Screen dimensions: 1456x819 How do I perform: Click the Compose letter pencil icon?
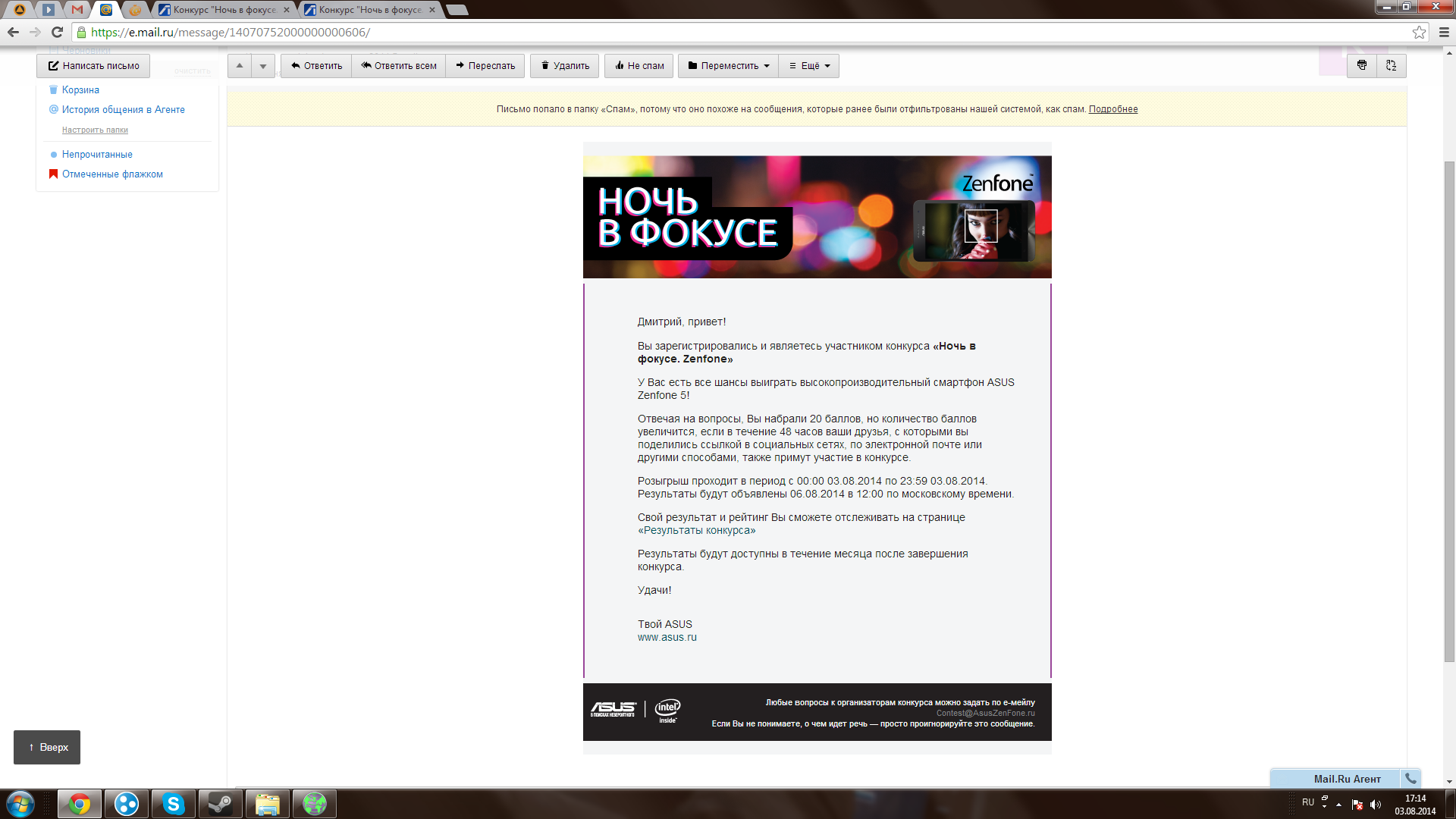[53, 66]
